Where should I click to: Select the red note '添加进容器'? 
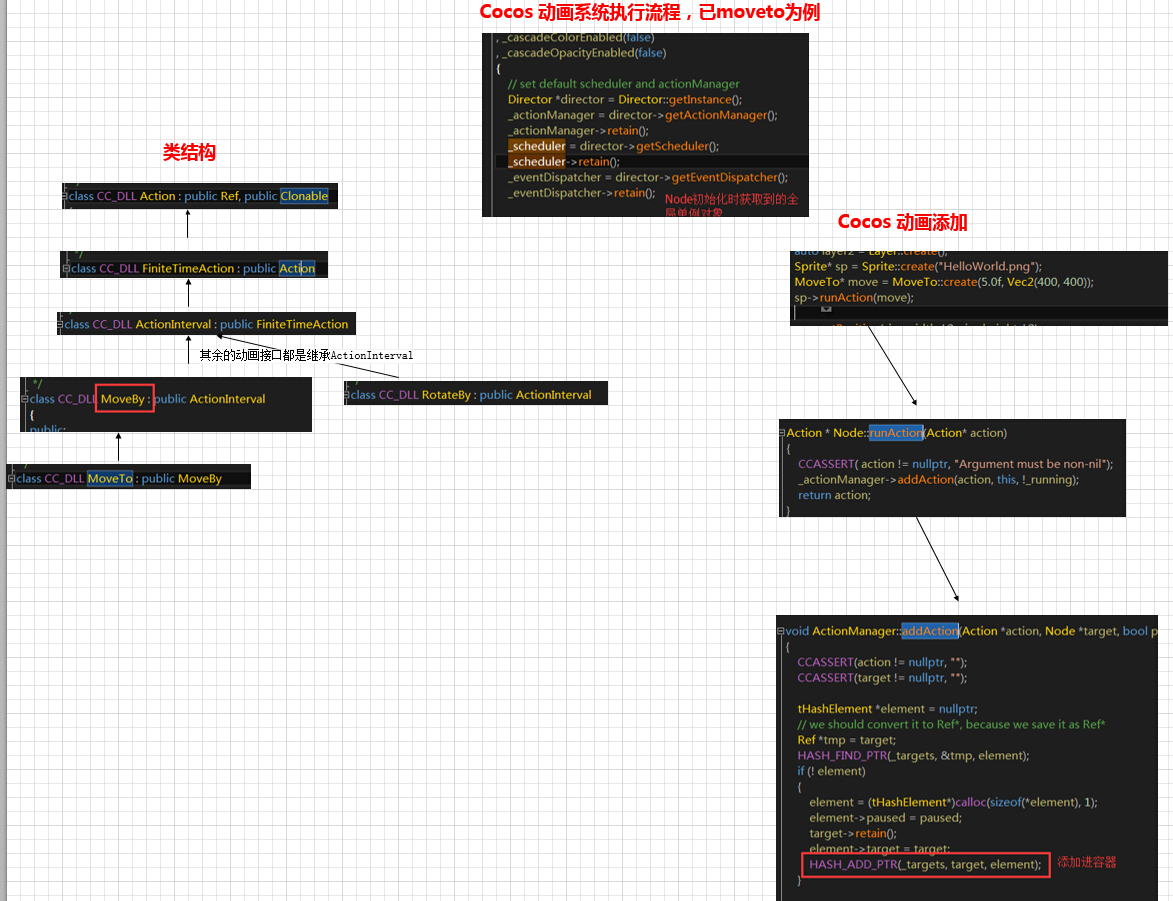(x=1086, y=862)
